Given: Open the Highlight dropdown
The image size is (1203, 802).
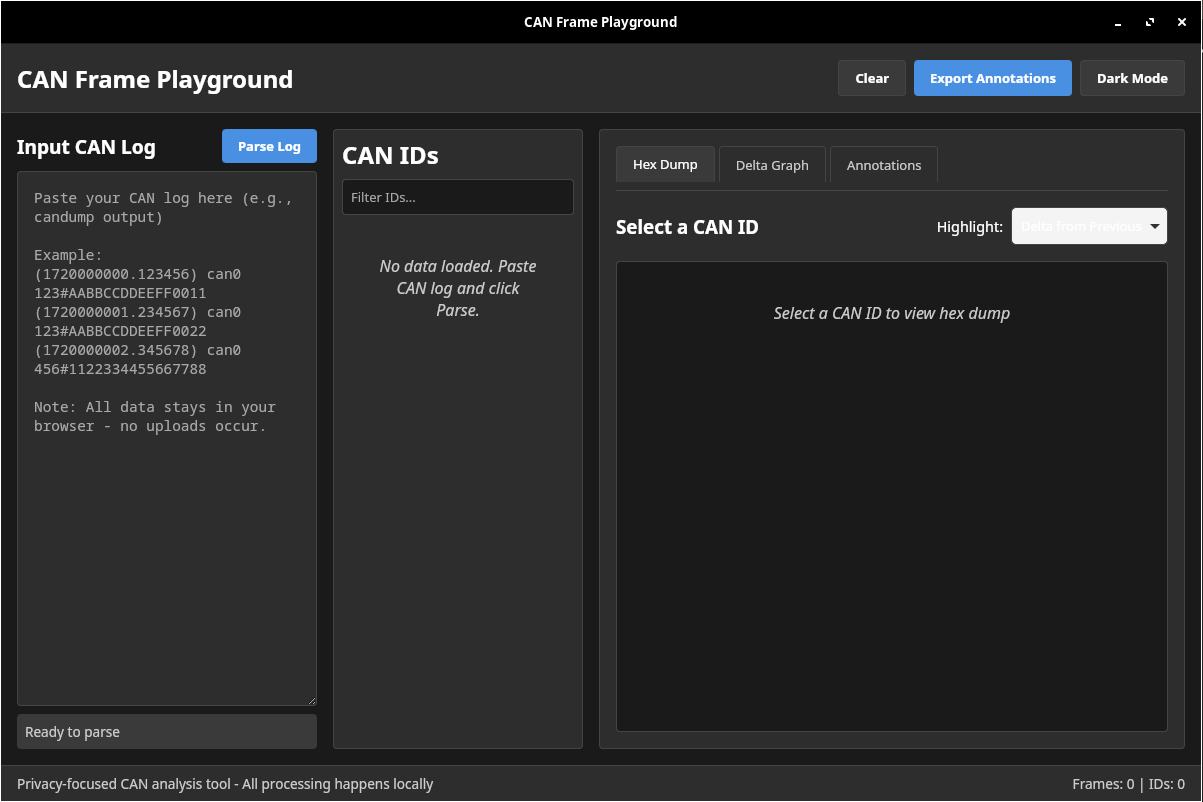Looking at the screenshot, I should tap(1089, 227).
